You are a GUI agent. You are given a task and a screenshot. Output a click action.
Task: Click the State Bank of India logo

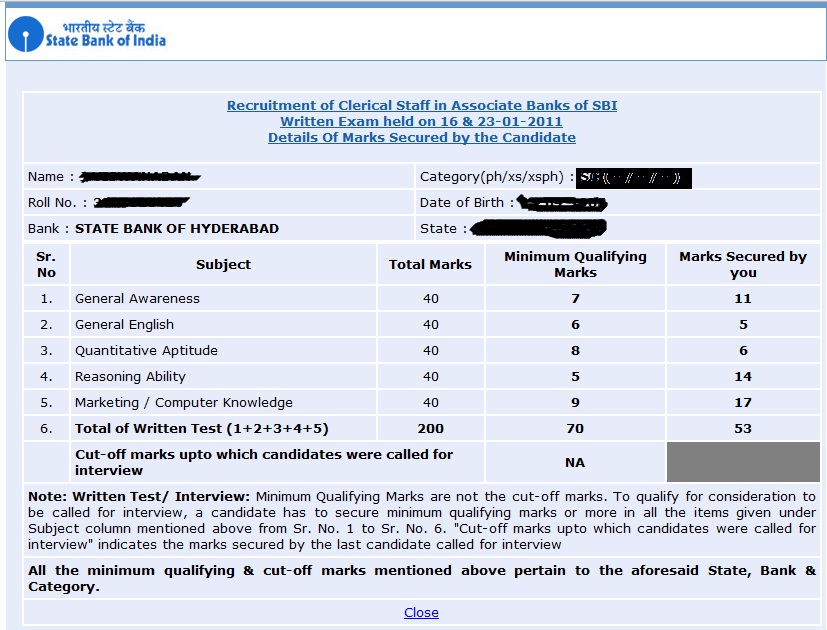pyautogui.click(x=87, y=34)
